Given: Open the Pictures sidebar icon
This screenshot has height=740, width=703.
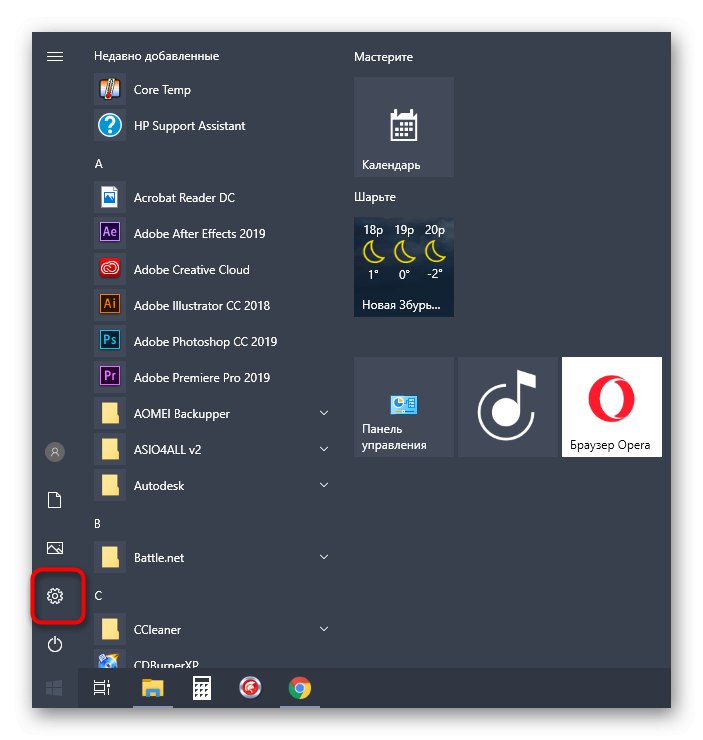Looking at the screenshot, I should coord(55,548).
